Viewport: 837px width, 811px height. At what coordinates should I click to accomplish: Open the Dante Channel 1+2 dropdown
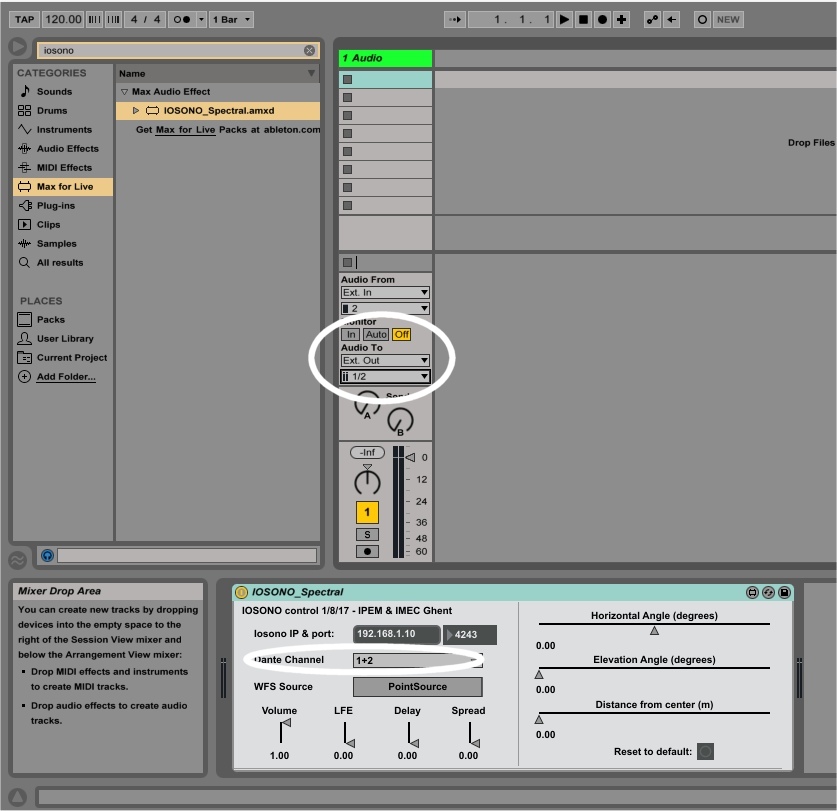click(417, 660)
